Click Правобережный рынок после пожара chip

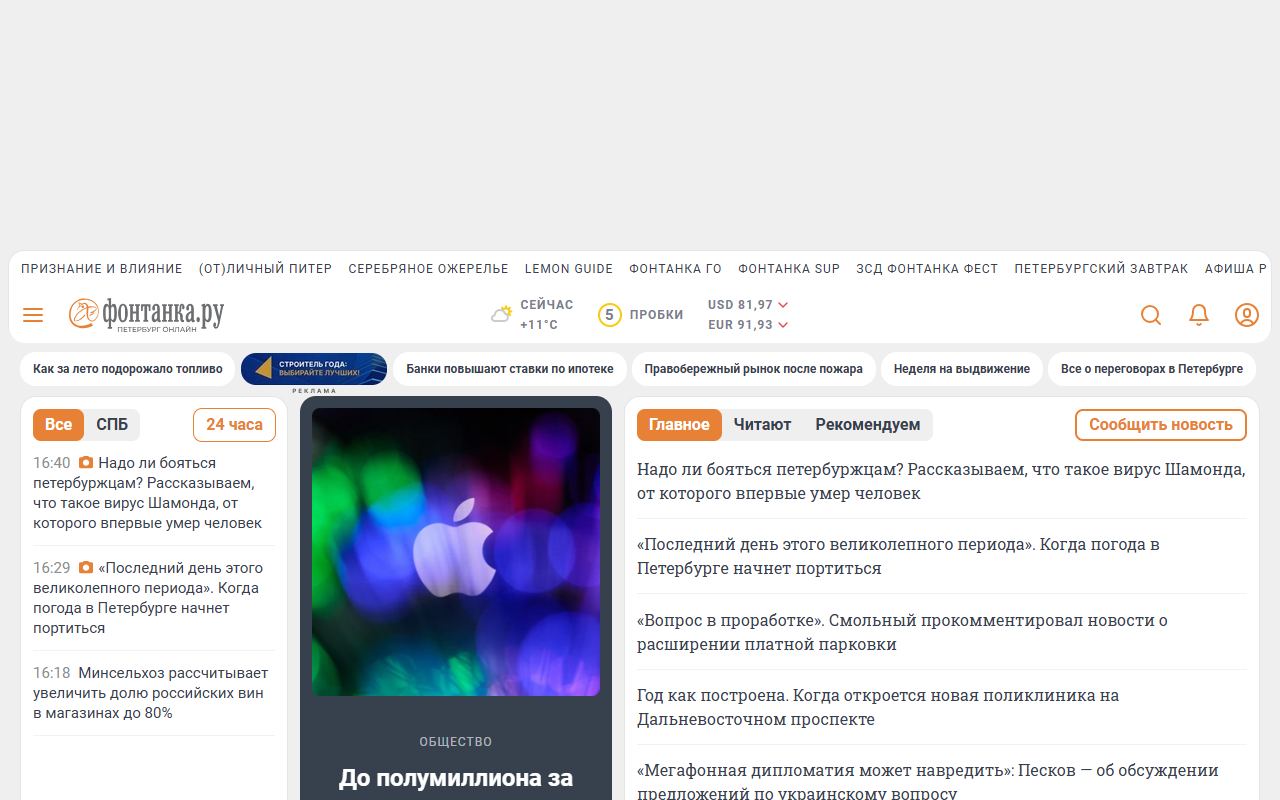click(753, 369)
